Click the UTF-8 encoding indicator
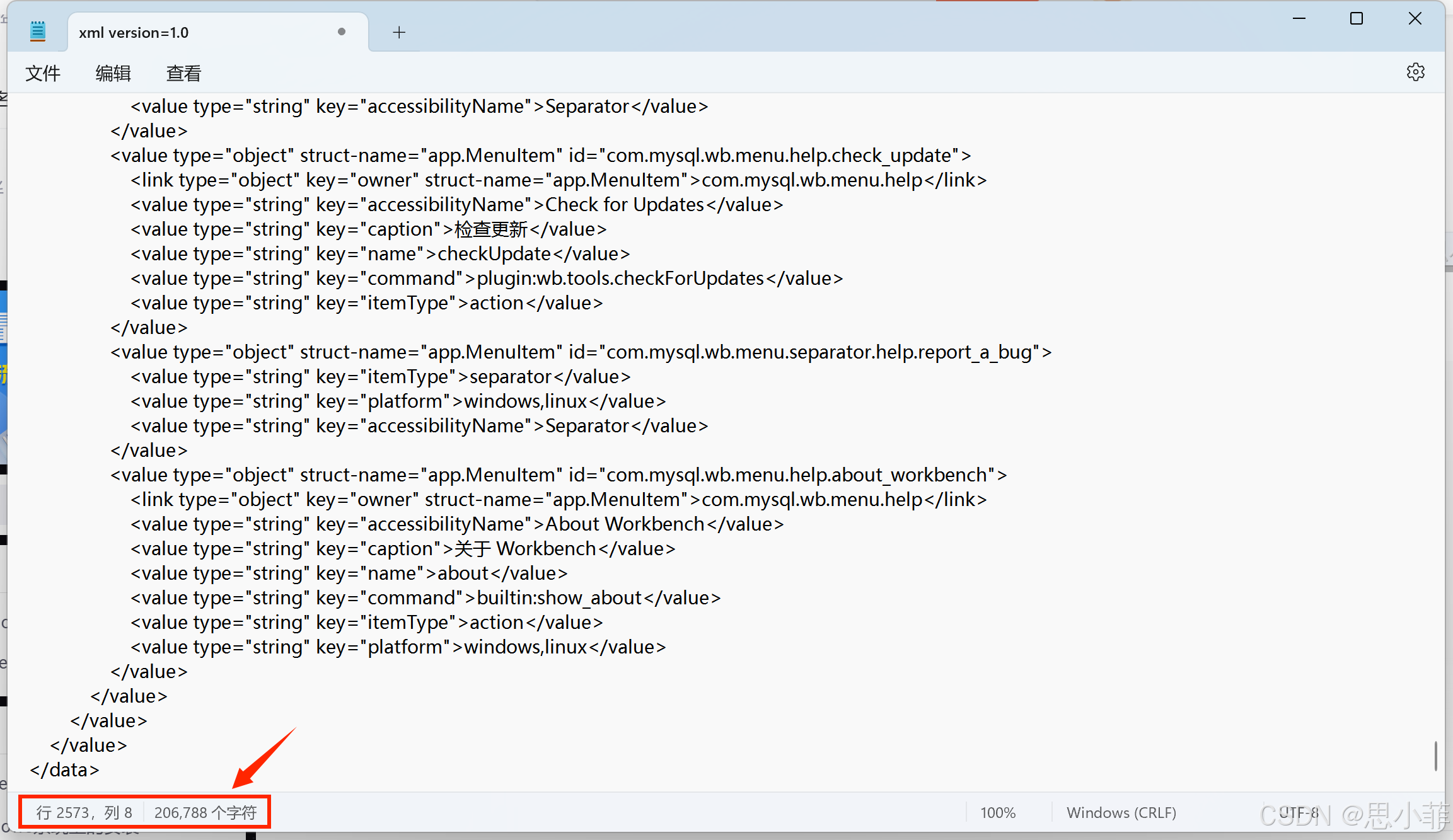This screenshot has height=840, width=1453. [1299, 813]
